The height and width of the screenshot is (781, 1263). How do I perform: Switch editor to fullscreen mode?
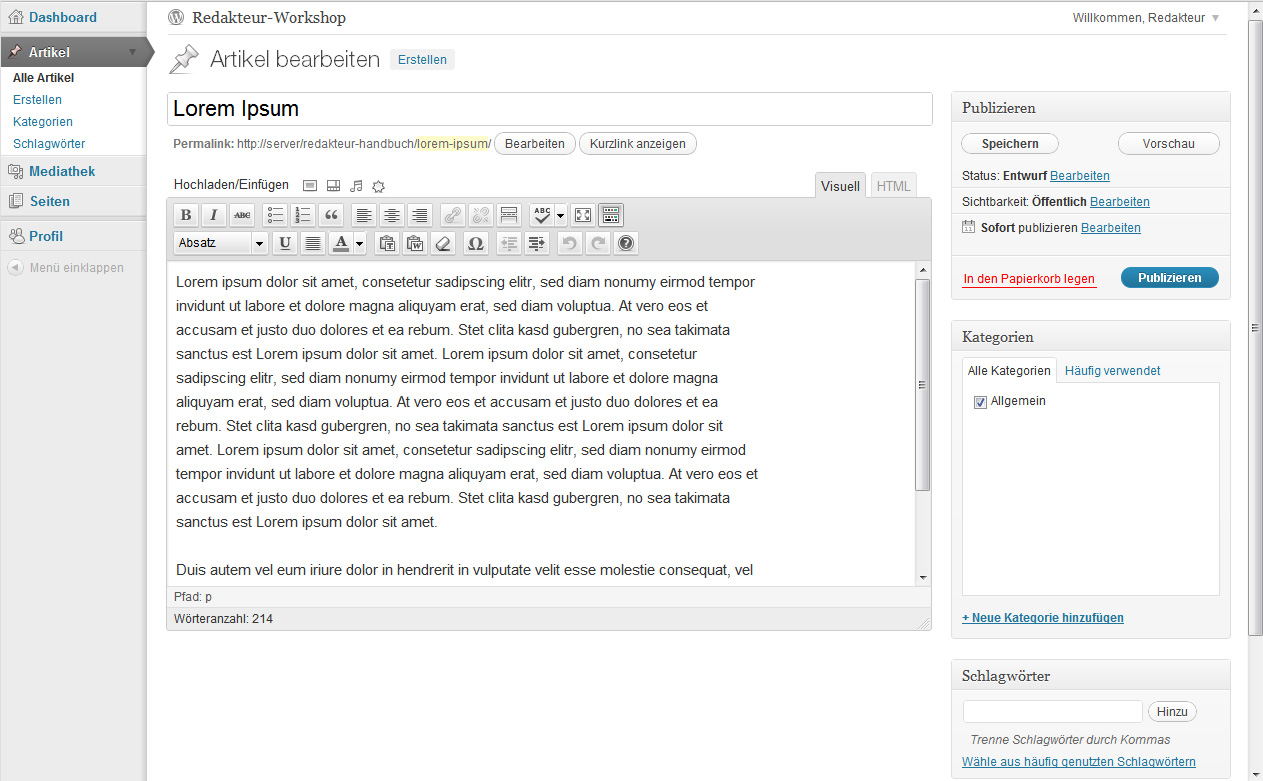(x=583, y=215)
